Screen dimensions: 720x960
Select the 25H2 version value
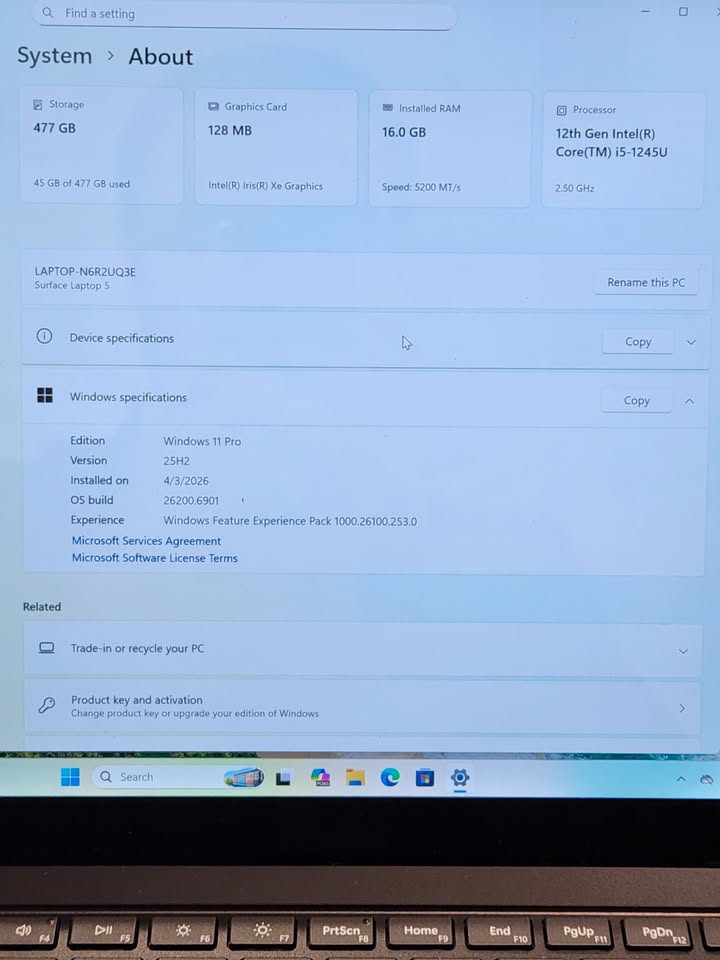tap(176, 461)
